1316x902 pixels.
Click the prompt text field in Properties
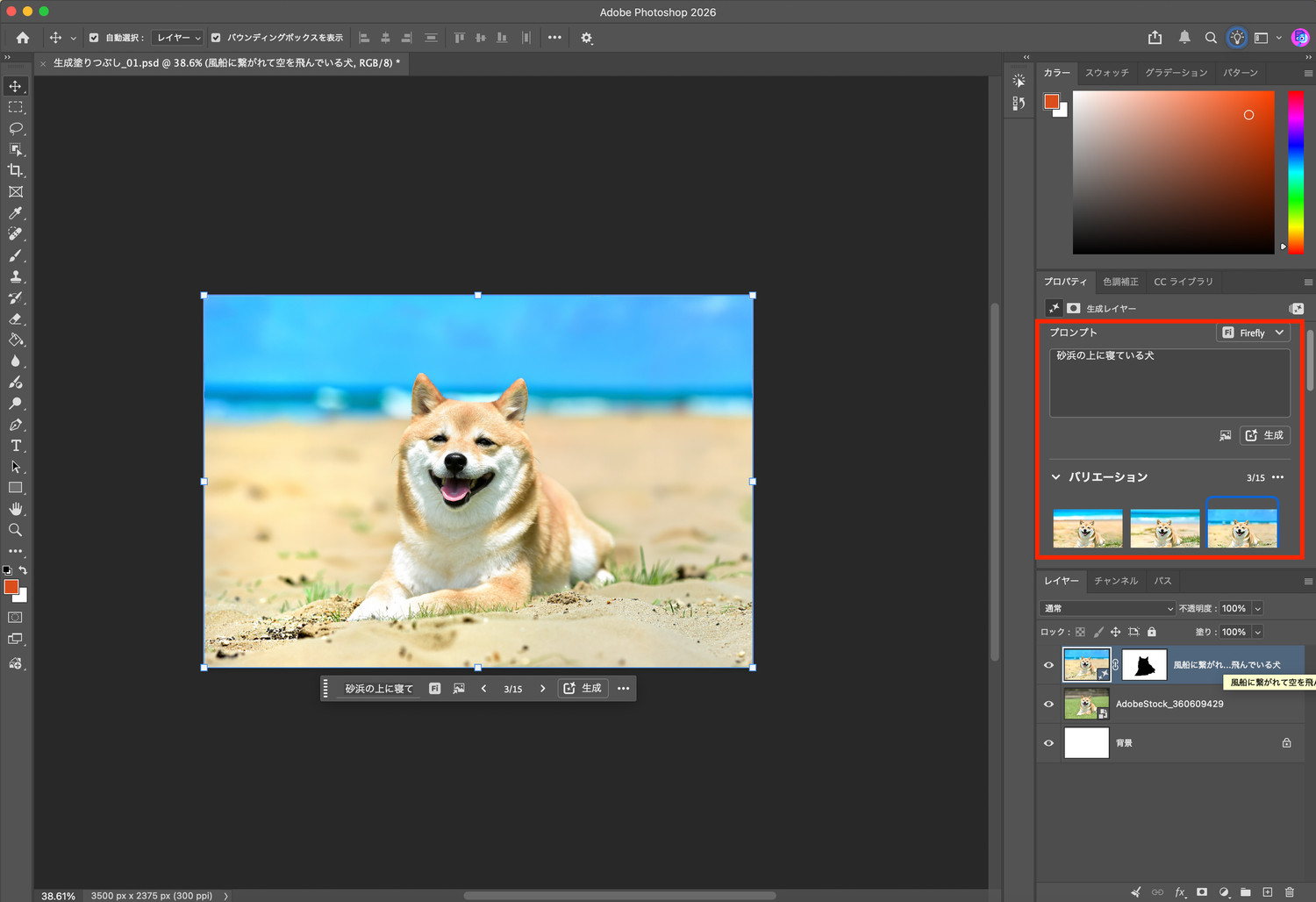click(x=1169, y=383)
